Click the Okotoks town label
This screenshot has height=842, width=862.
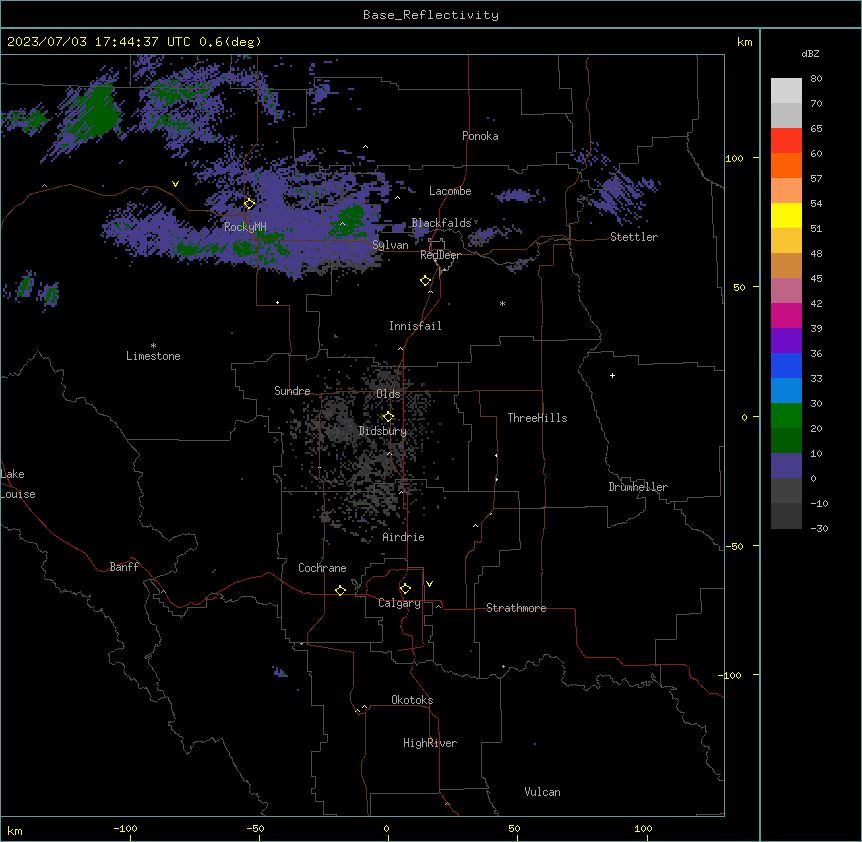(412, 700)
